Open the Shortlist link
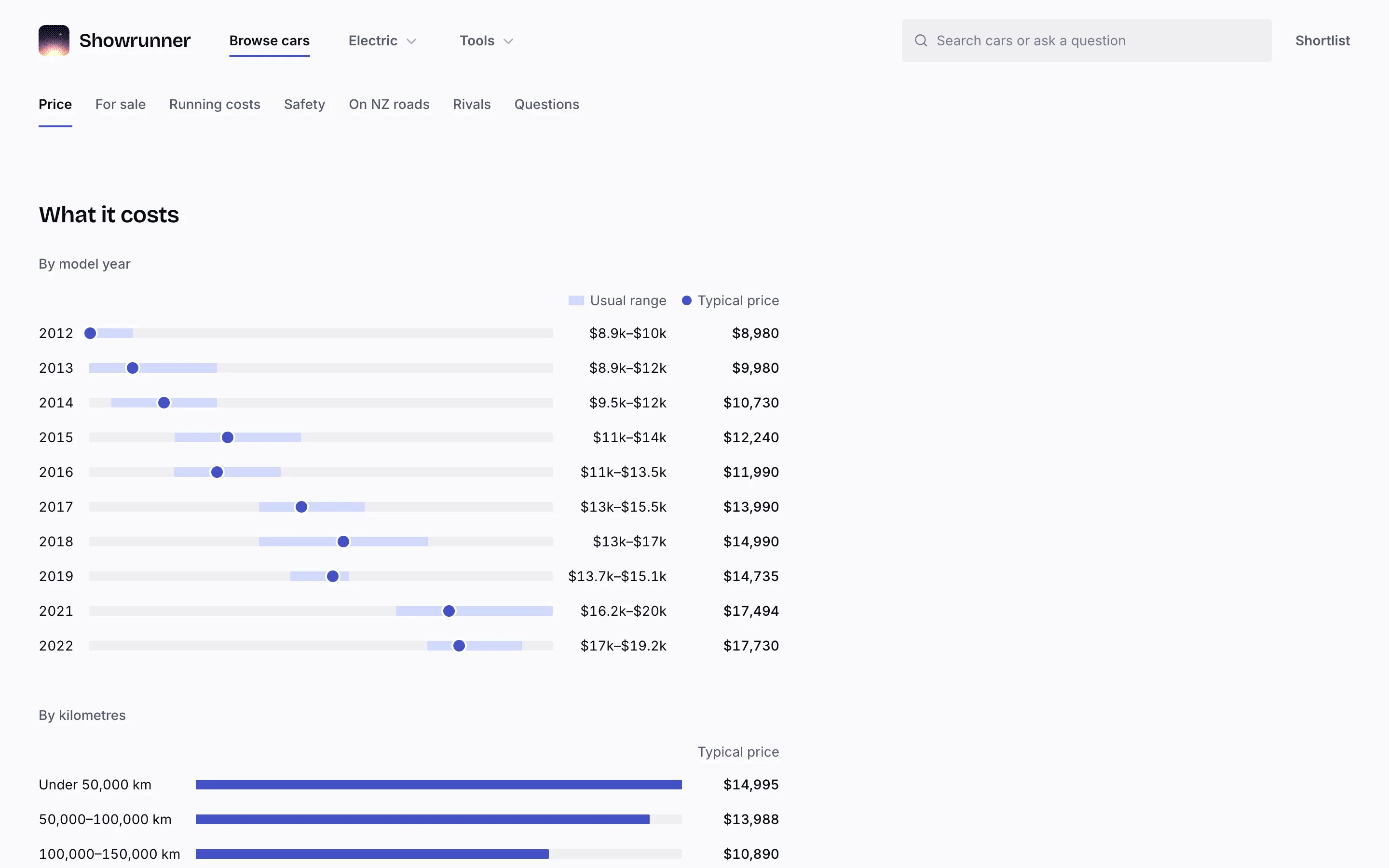Viewport: 1389px width, 868px height. [1322, 41]
